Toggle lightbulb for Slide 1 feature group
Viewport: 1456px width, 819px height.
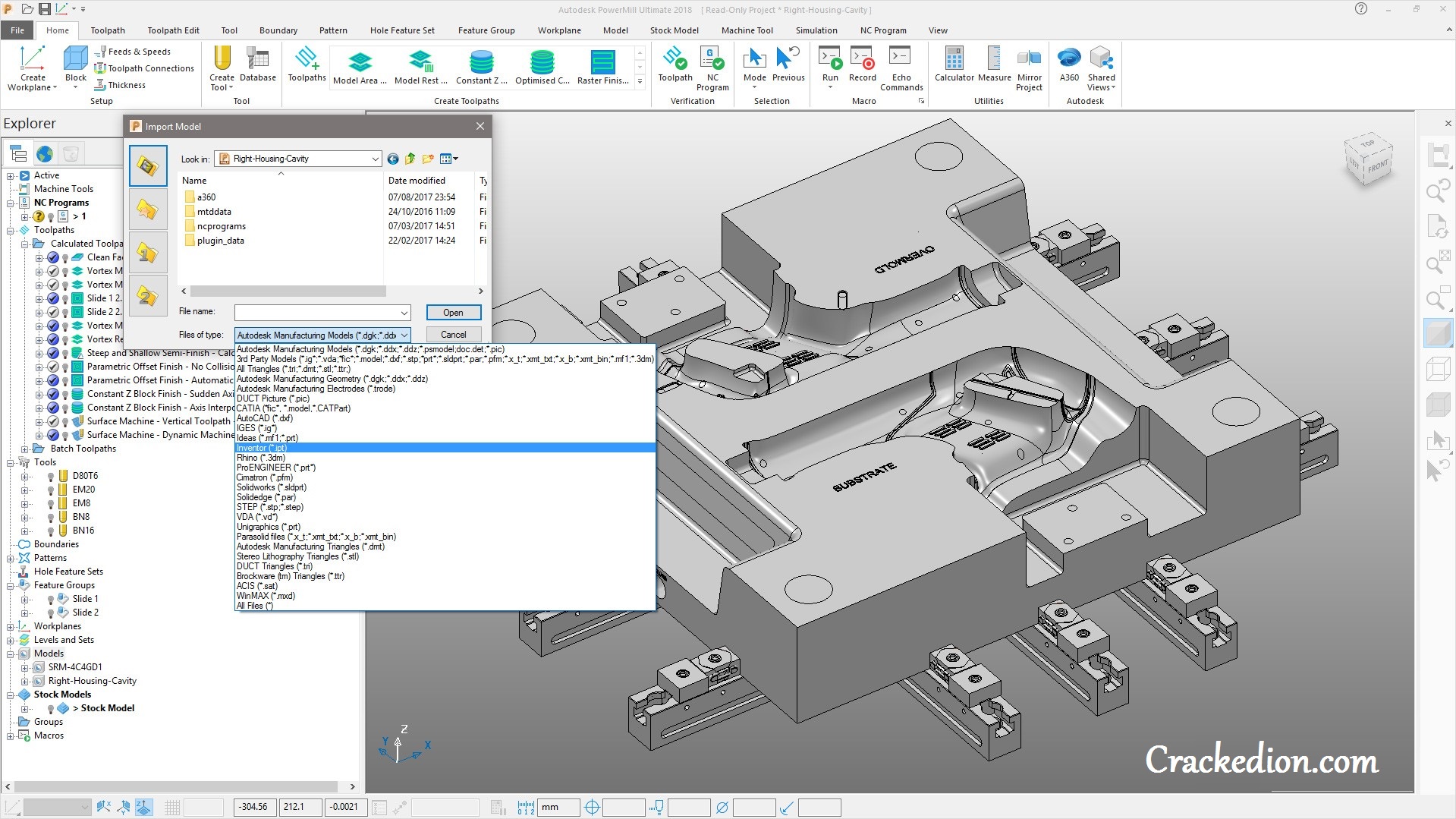[x=51, y=600]
